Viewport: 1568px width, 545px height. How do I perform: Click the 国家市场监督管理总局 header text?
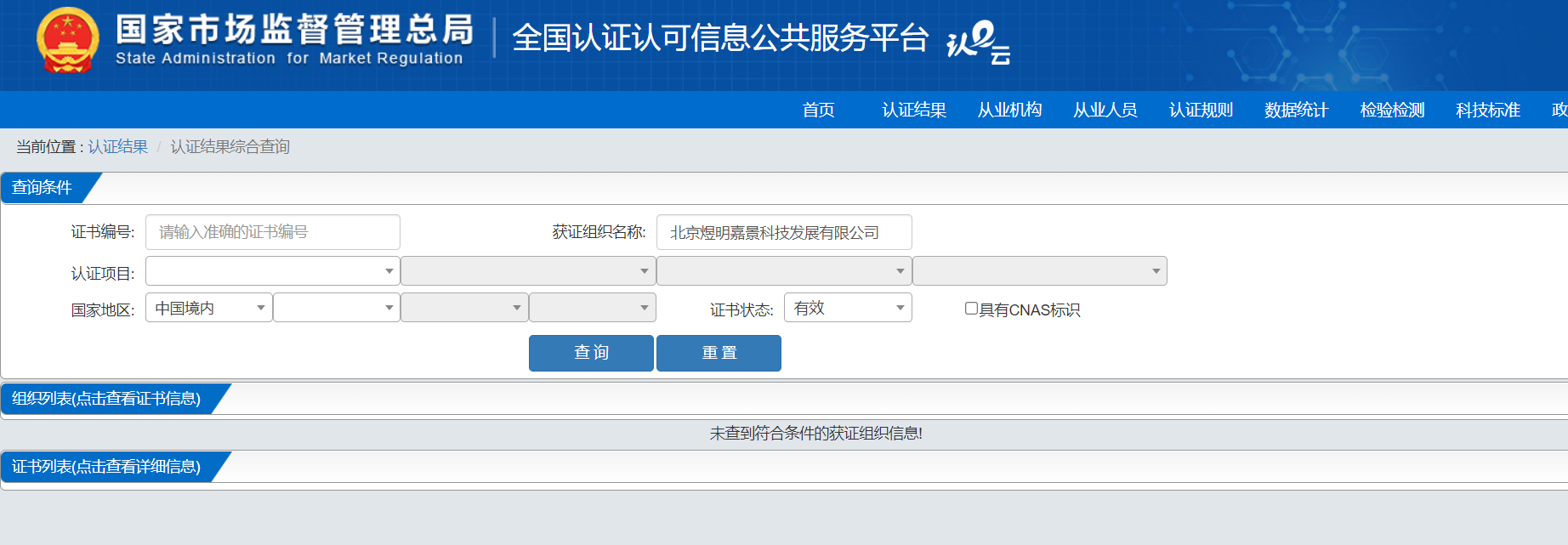coord(294,30)
